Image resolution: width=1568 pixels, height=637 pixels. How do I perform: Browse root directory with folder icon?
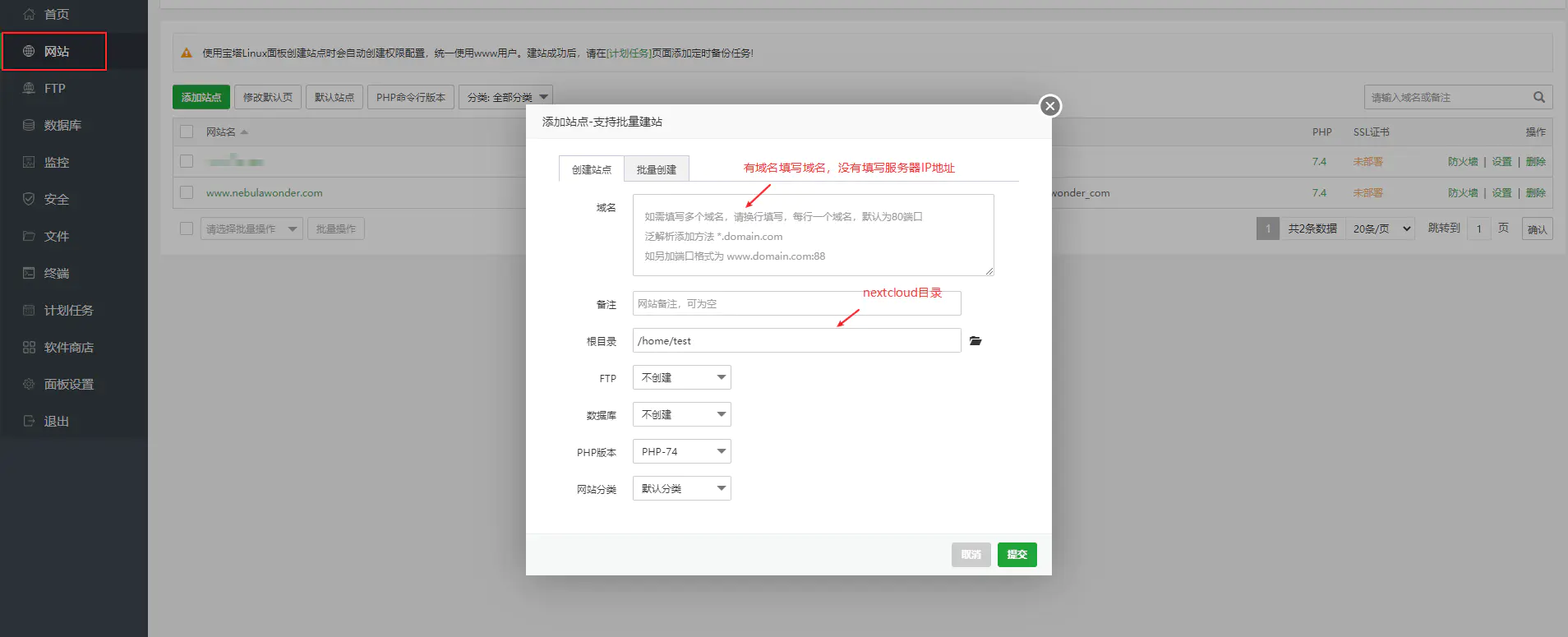(975, 340)
